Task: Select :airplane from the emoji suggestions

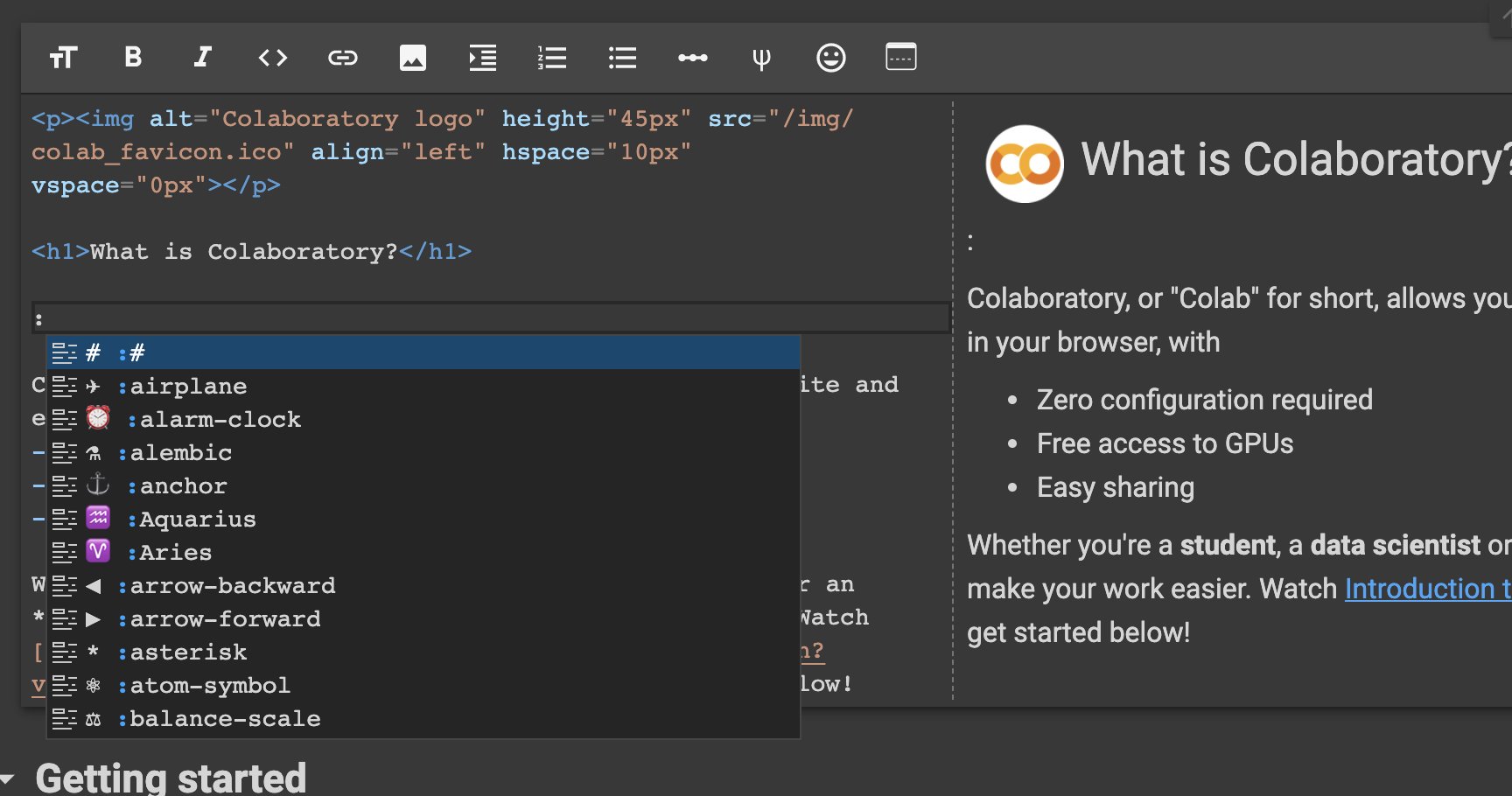Action: [x=188, y=386]
